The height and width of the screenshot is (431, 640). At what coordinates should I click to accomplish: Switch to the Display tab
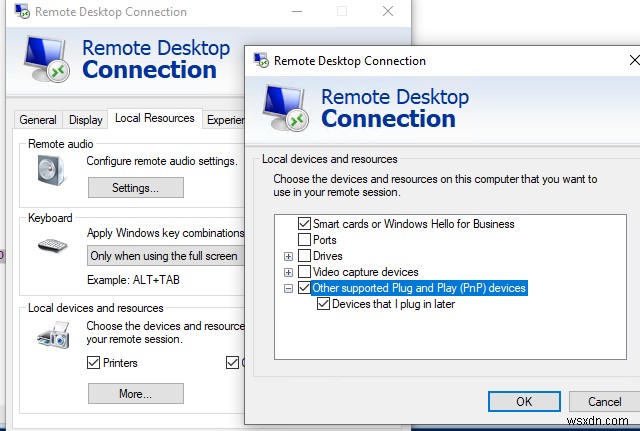[86, 120]
